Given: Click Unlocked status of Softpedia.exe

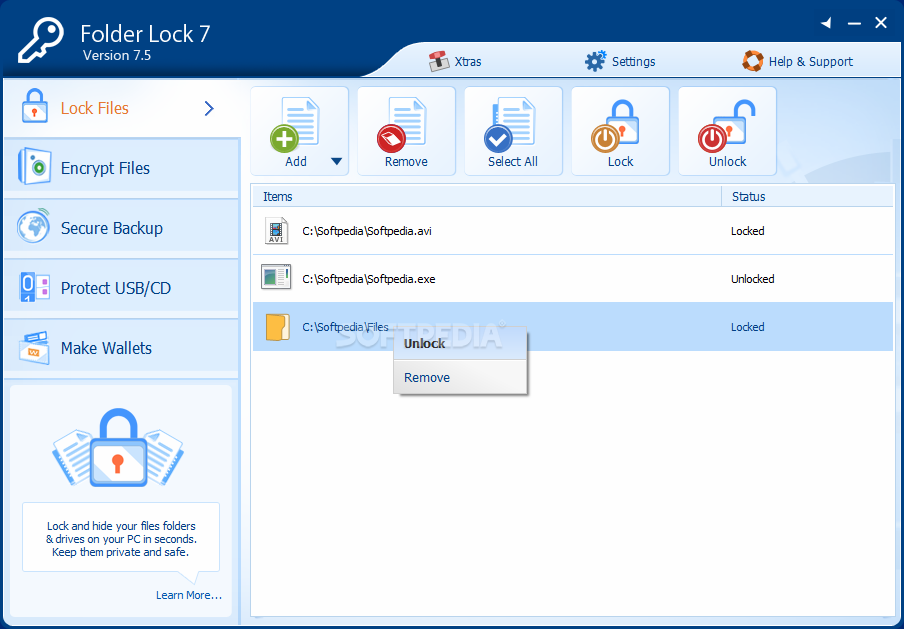Looking at the screenshot, I should point(752,279).
